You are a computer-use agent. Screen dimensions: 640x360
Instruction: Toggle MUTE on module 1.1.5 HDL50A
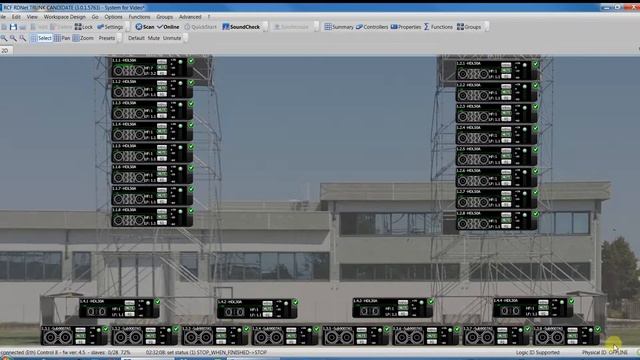pos(162,153)
